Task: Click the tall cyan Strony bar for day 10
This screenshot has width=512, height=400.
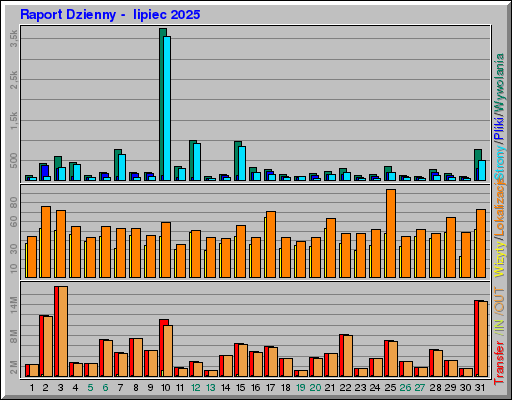Action: pos(167,109)
